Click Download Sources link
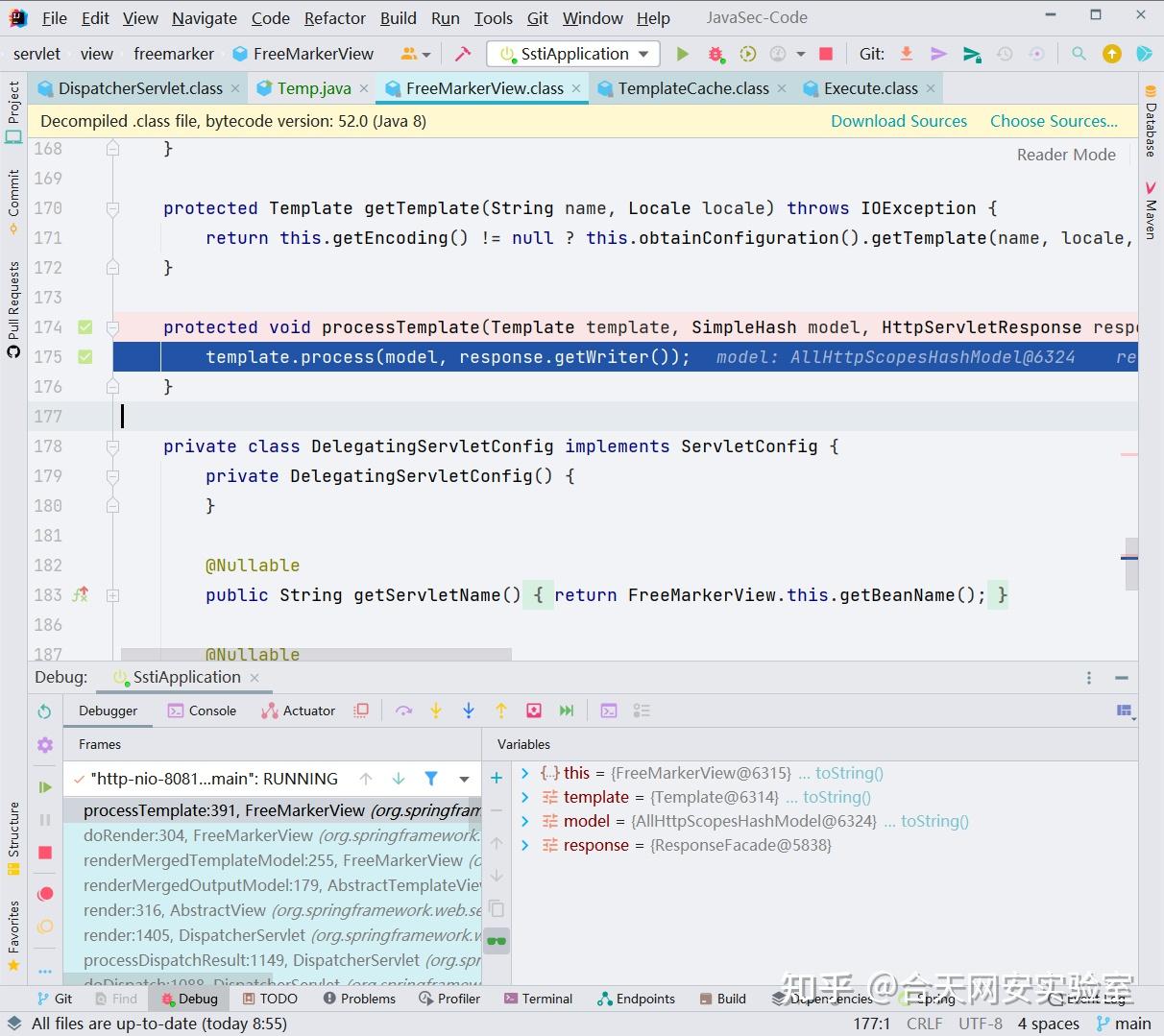The width and height of the screenshot is (1164, 1036). (x=899, y=121)
